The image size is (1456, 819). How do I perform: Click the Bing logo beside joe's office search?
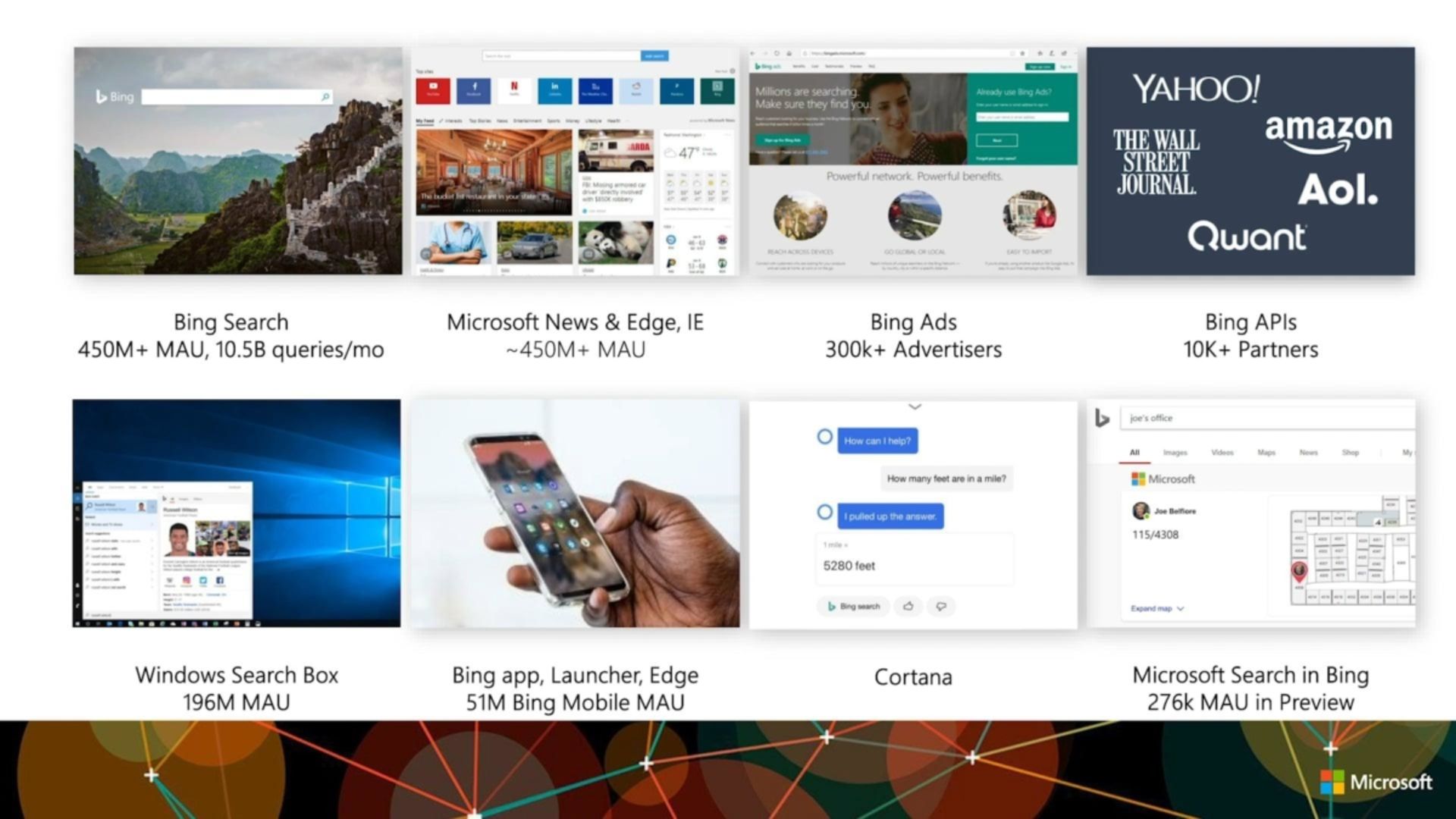click(1103, 418)
